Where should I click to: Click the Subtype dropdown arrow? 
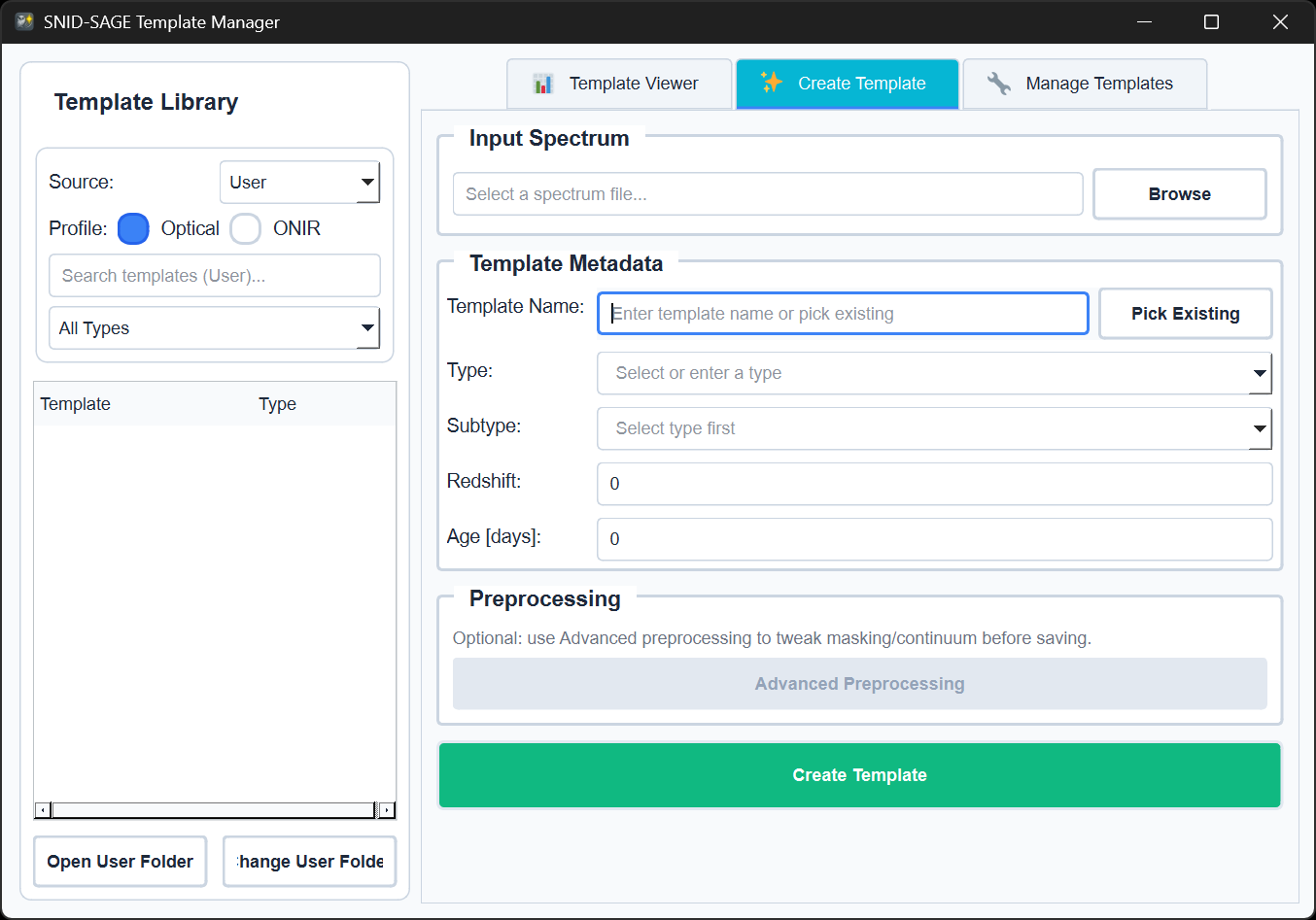1260,428
